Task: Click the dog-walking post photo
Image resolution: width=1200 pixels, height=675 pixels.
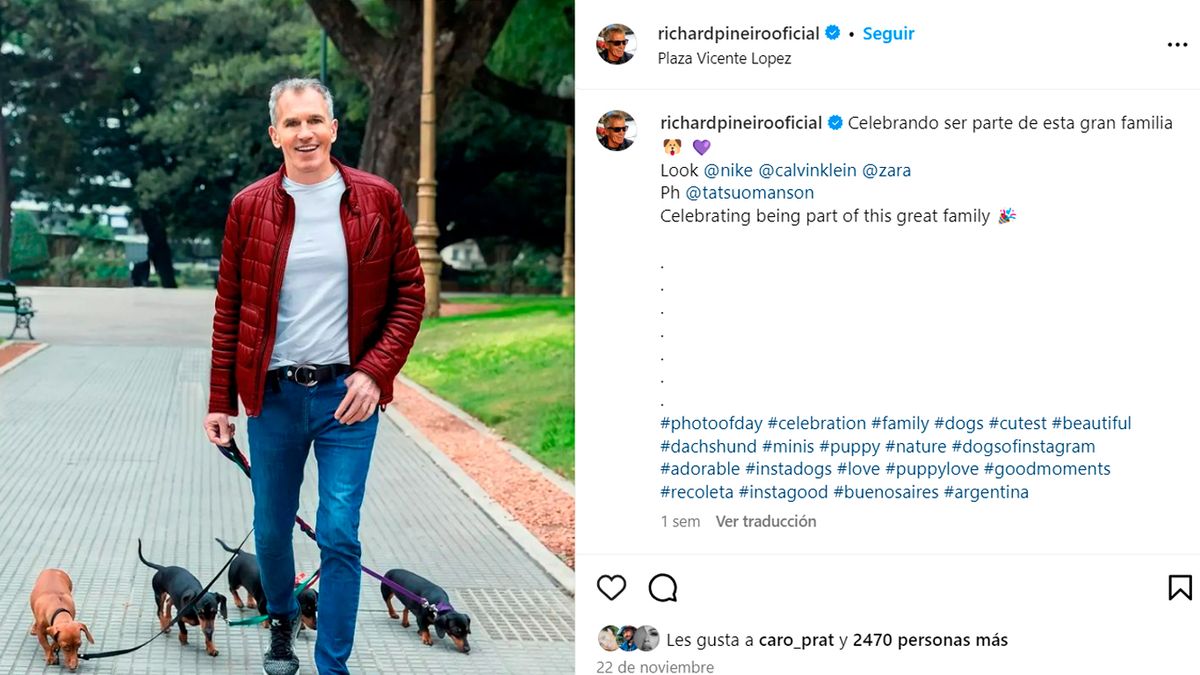Action: (287, 337)
